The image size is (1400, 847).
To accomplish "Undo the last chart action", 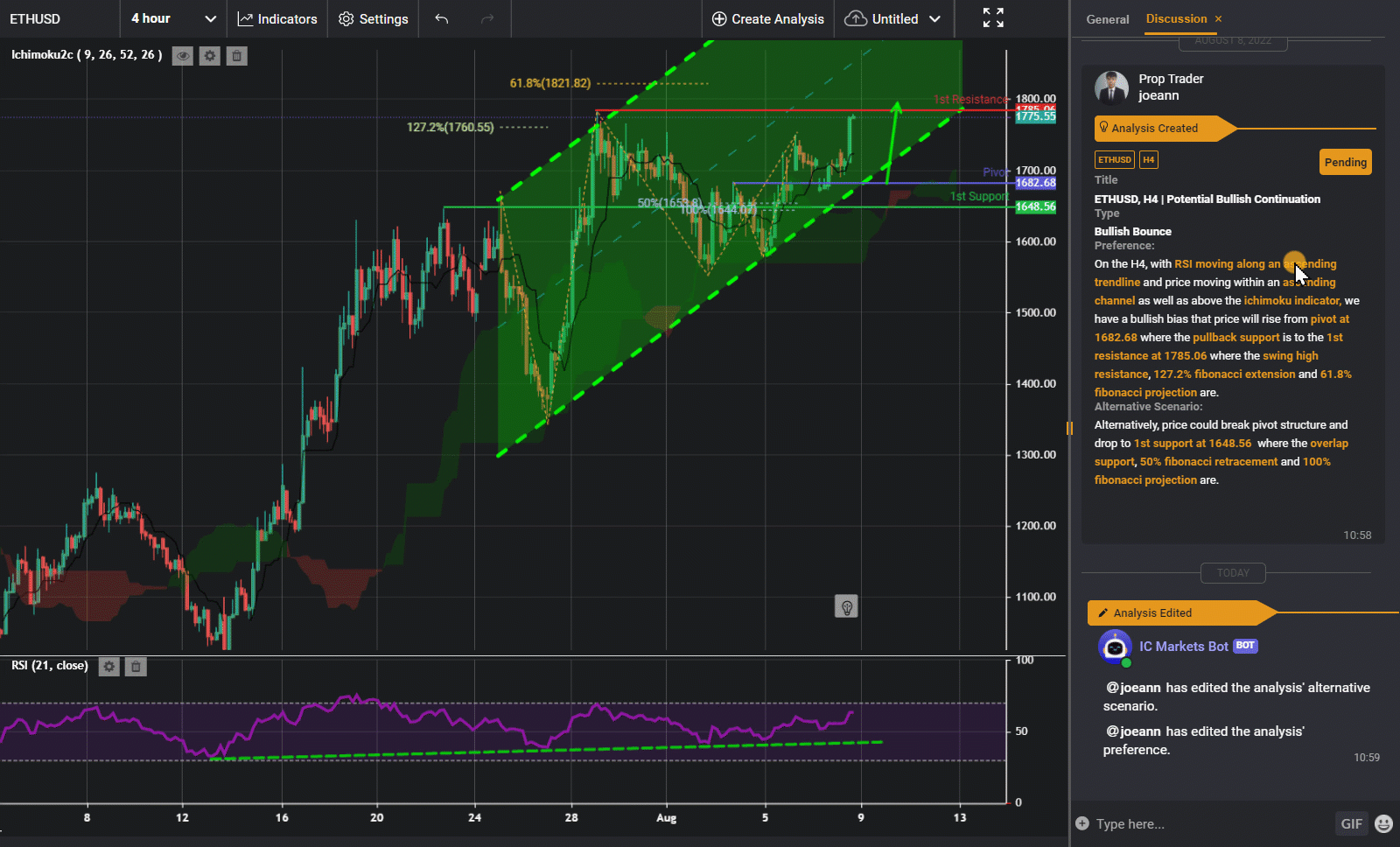I will [x=442, y=18].
